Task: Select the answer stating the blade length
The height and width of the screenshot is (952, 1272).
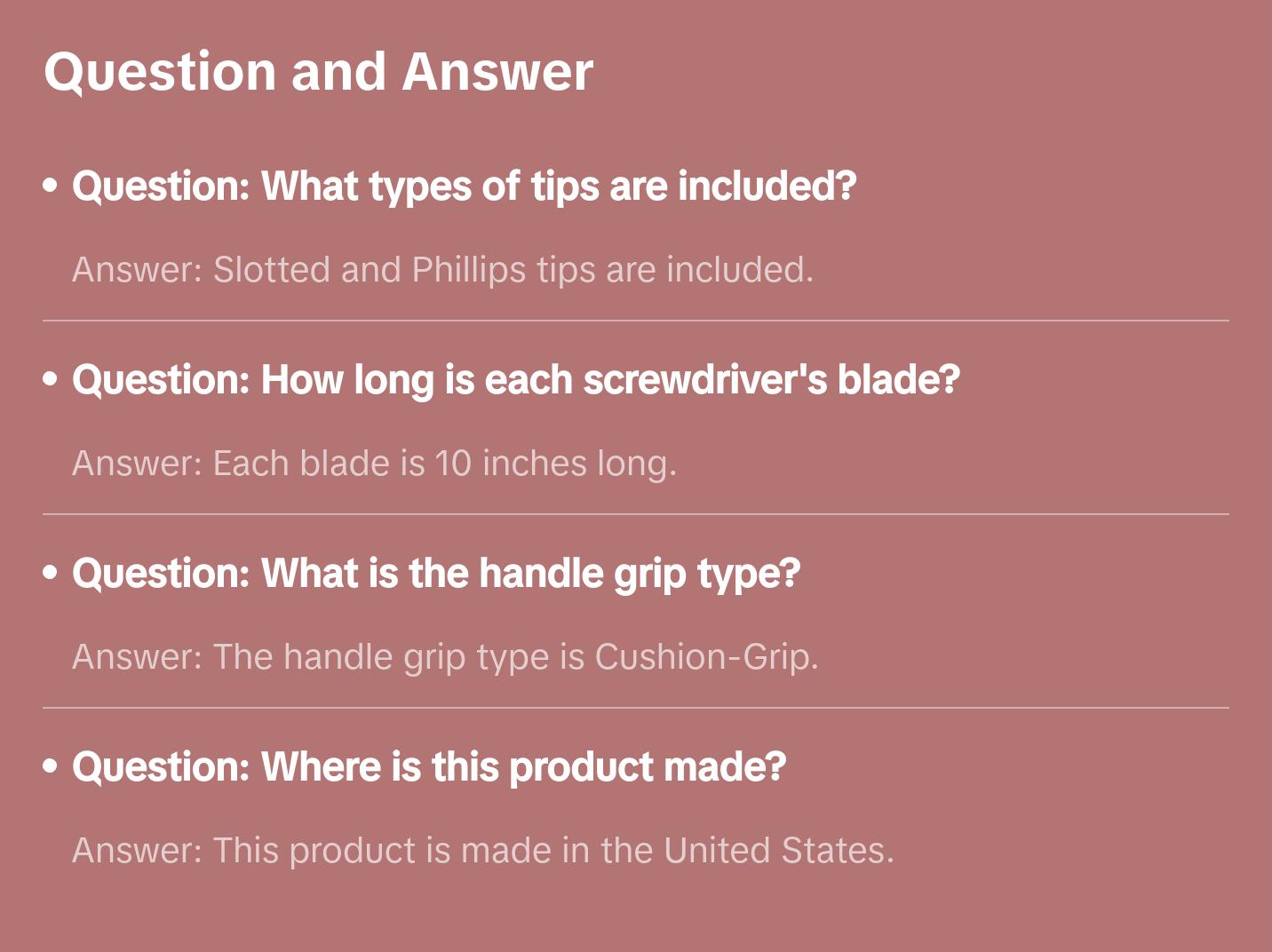Action: click(374, 464)
